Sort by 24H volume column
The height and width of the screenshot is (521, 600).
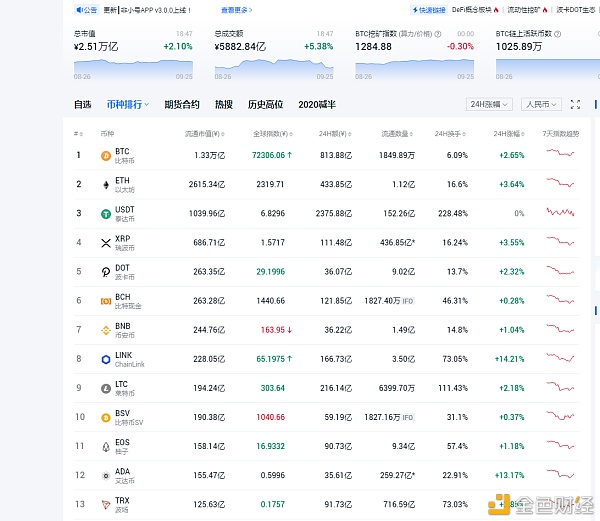pyautogui.click(x=335, y=134)
